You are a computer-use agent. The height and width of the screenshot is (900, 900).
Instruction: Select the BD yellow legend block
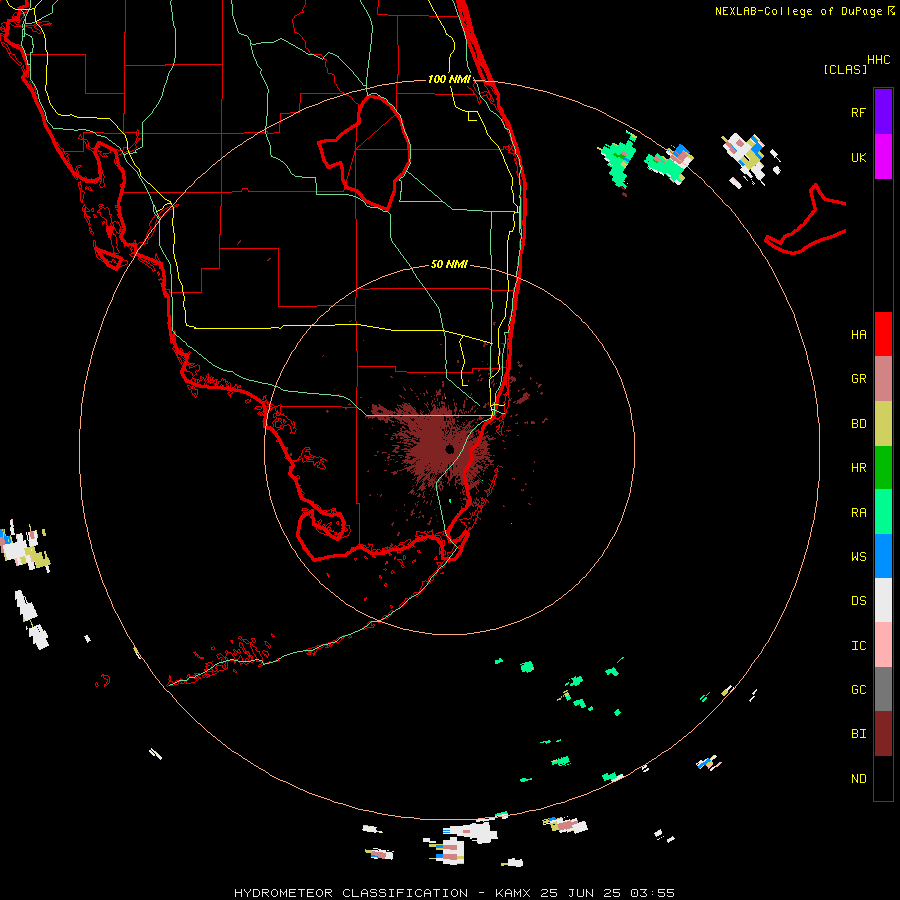883,424
